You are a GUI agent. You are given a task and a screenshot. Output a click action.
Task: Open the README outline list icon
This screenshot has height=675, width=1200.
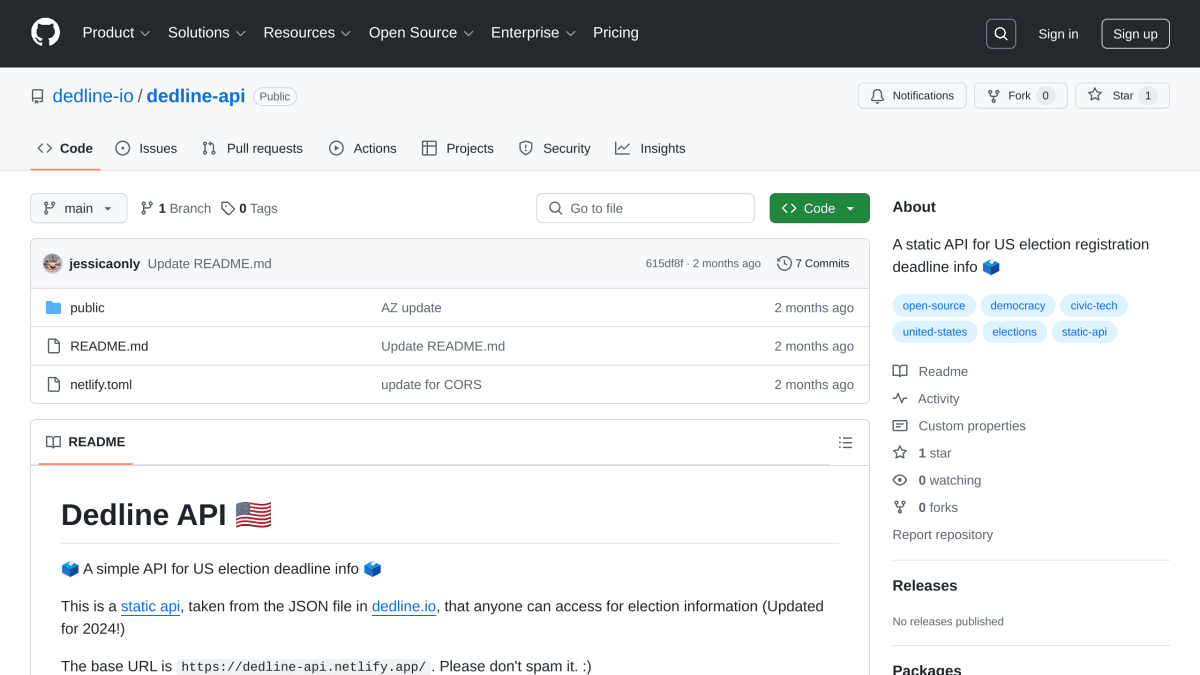[x=846, y=442]
